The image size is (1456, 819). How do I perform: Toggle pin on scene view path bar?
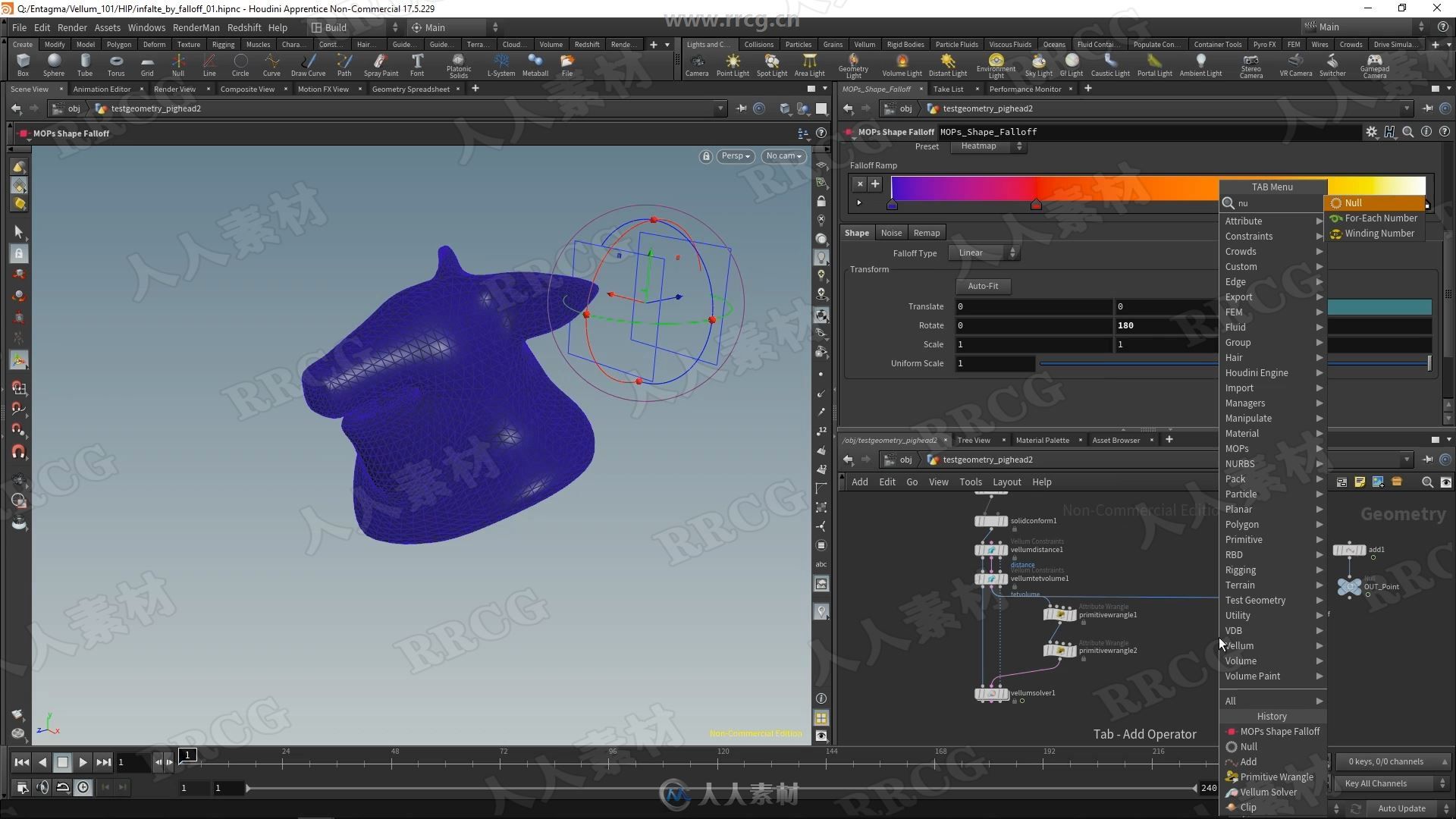point(741,108)
